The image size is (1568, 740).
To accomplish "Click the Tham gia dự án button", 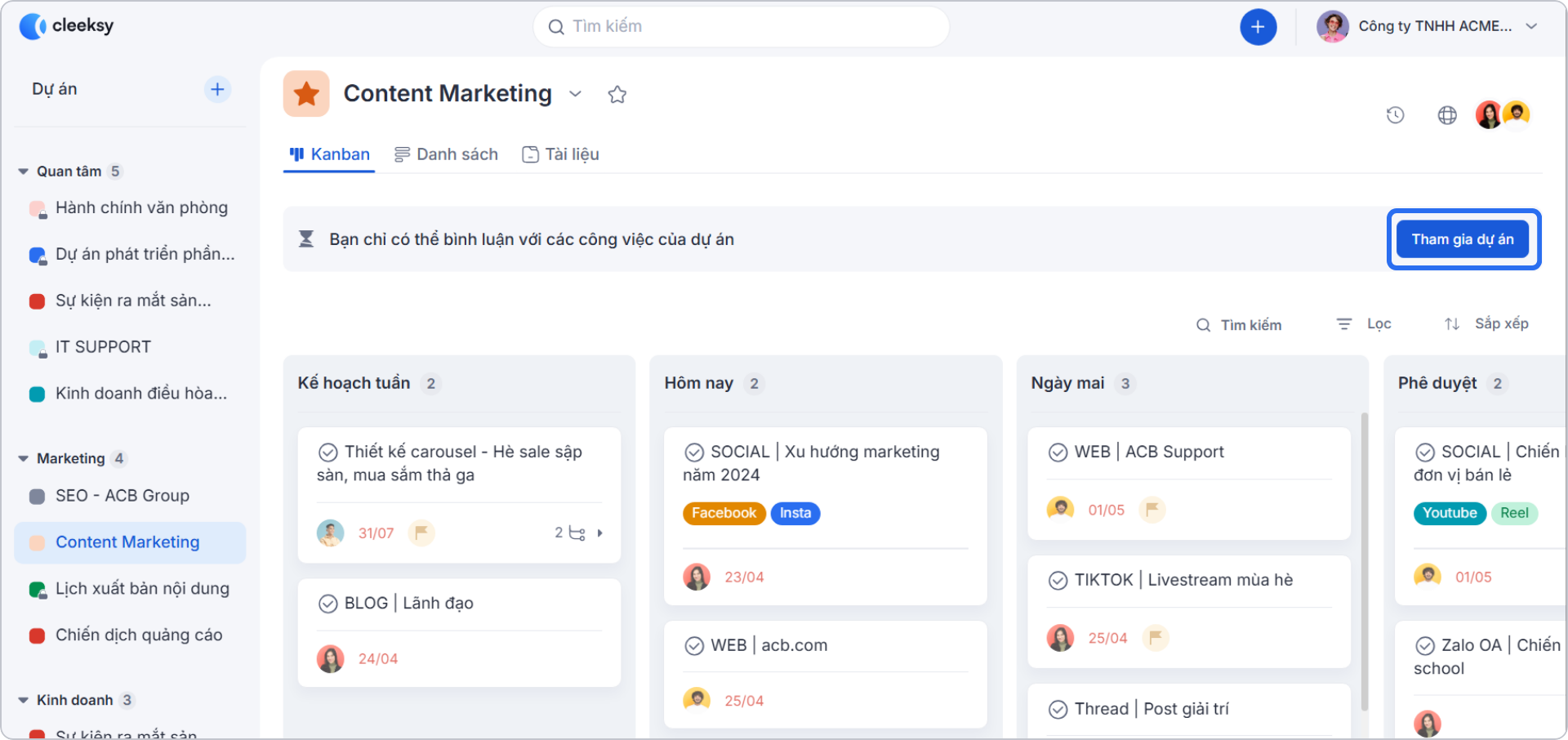I will pos(1462,238).
